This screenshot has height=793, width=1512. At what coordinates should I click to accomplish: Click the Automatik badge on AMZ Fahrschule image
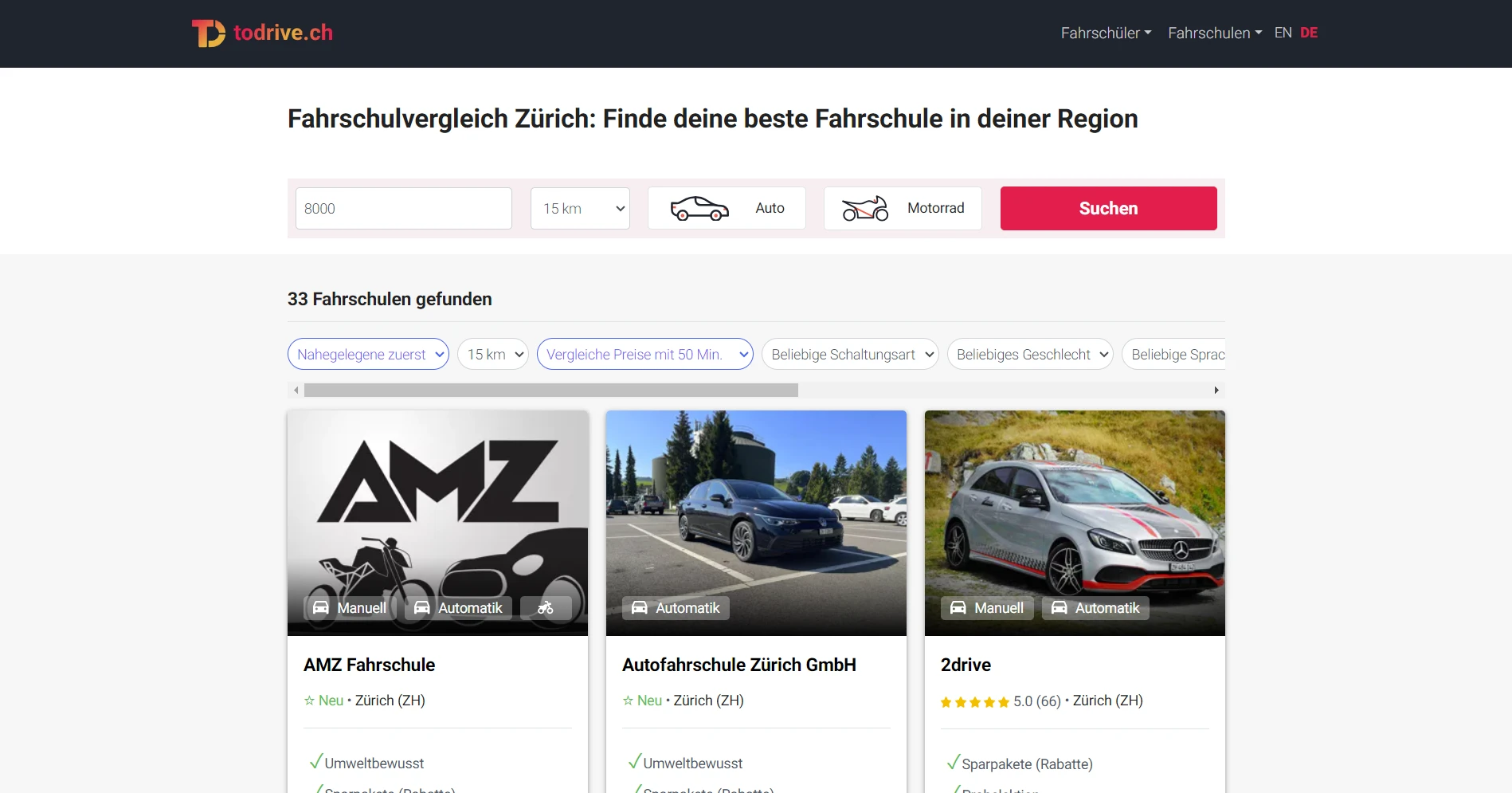(x=458, y=608)
